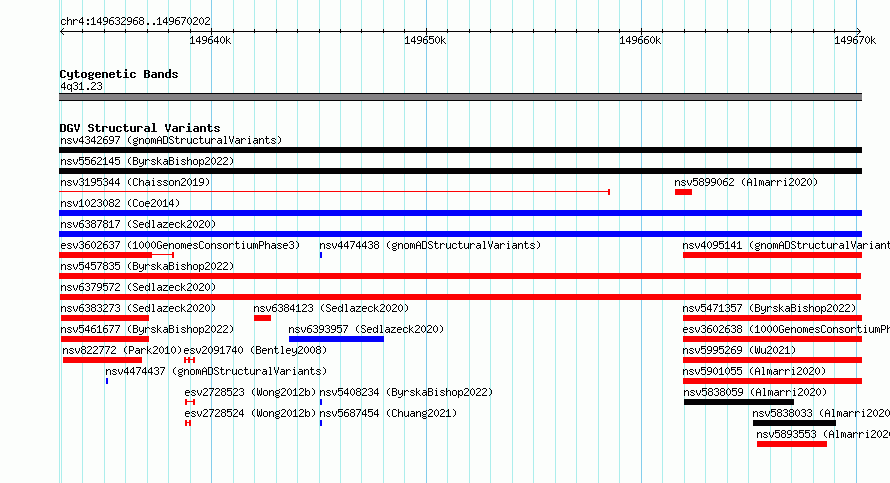Click the Cytogenetic Bands track title
Viewport: 890px width, 483px height.
pyautogui.click(x=119, y=74)
